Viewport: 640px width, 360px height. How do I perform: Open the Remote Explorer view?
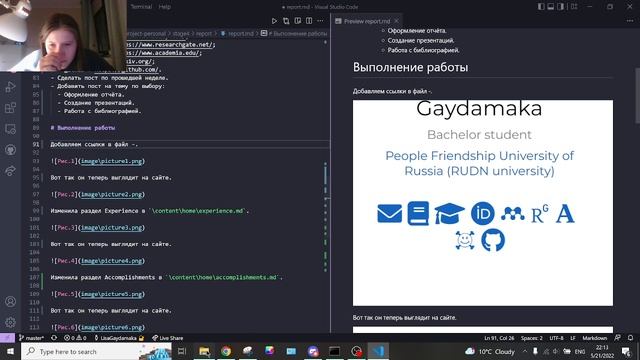tap(10, 129)
